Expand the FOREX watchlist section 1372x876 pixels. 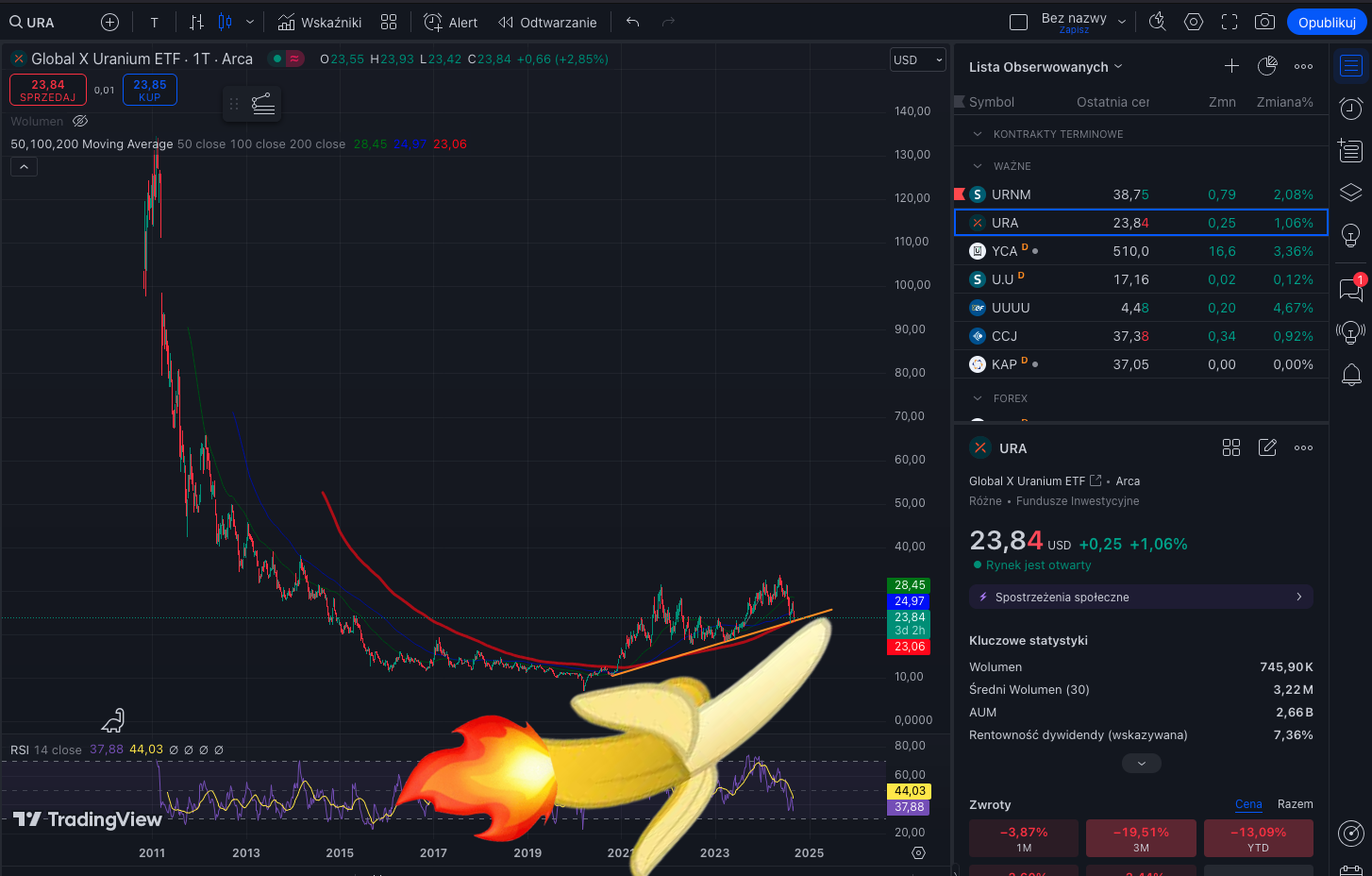(978, 398)
